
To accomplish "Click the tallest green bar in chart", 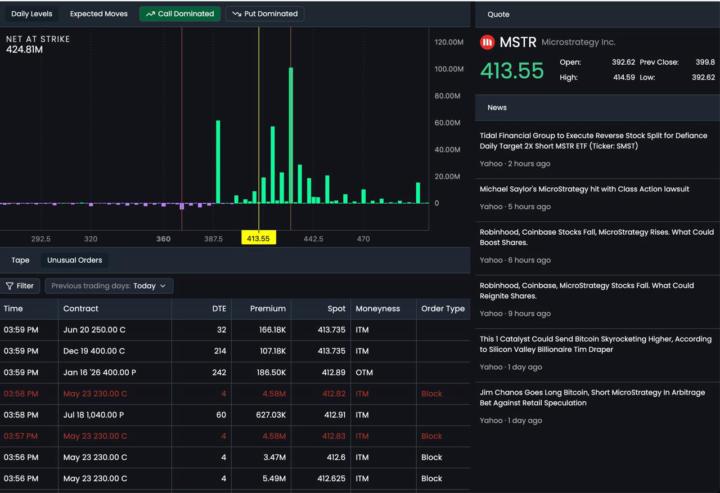I will (291, 135).
